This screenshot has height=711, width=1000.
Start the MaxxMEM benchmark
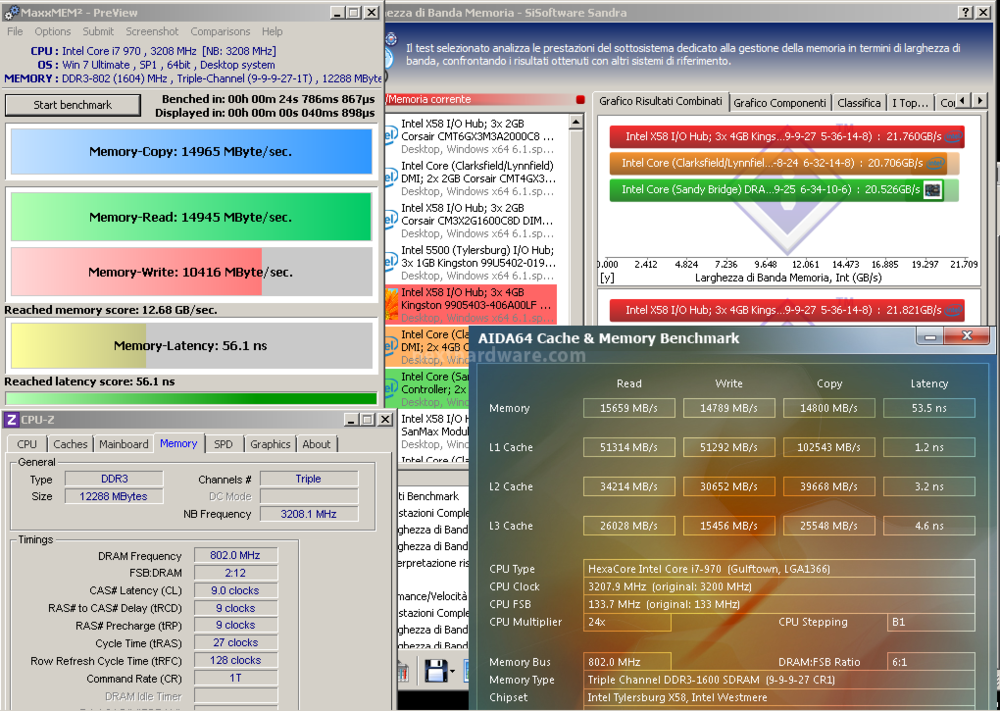73,105
